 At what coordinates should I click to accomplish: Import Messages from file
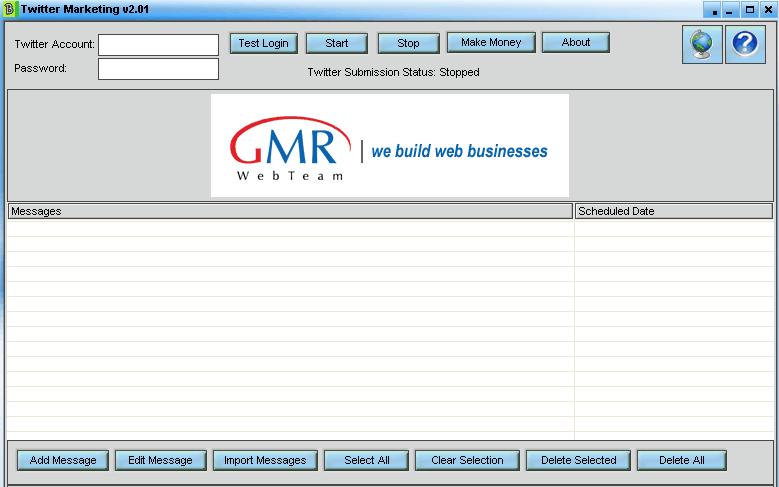(x=265, y=460)
